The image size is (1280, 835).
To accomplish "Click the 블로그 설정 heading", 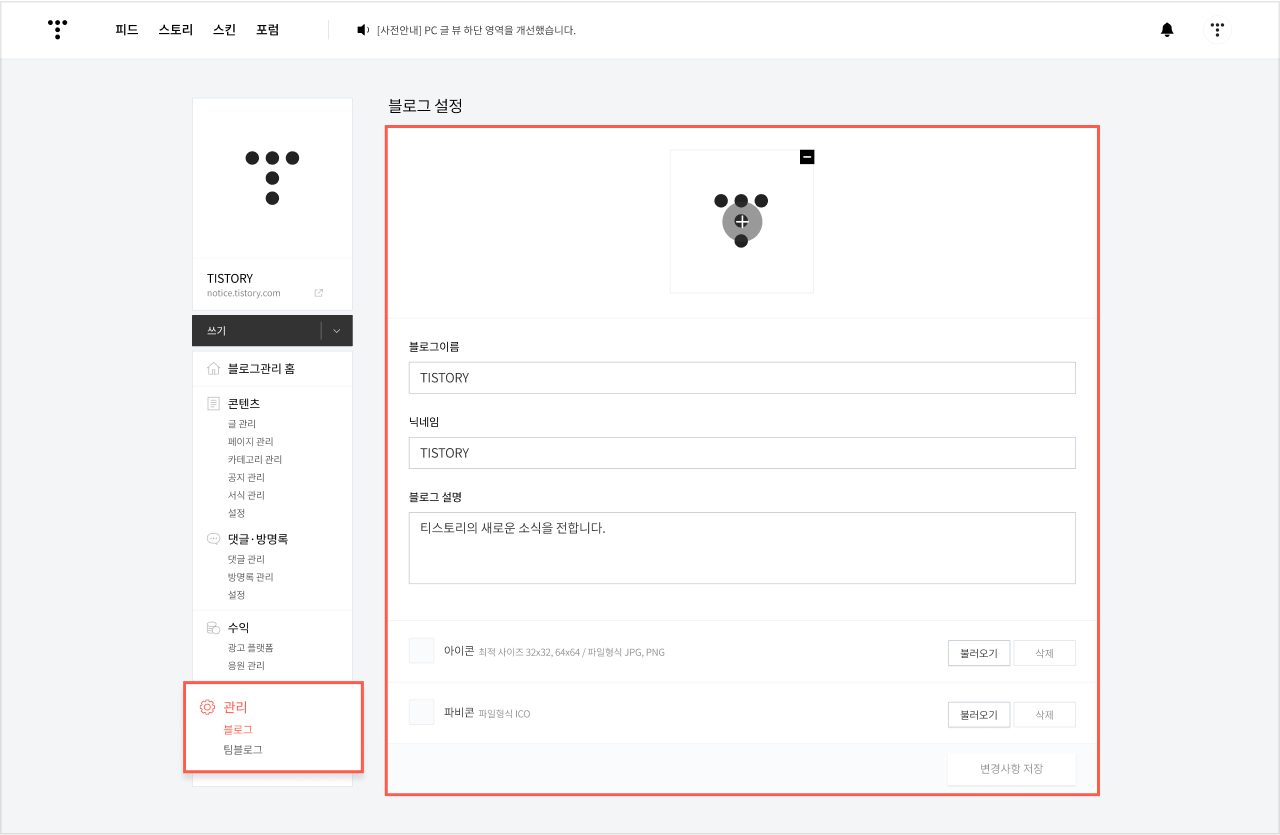I will pos(425,105).
